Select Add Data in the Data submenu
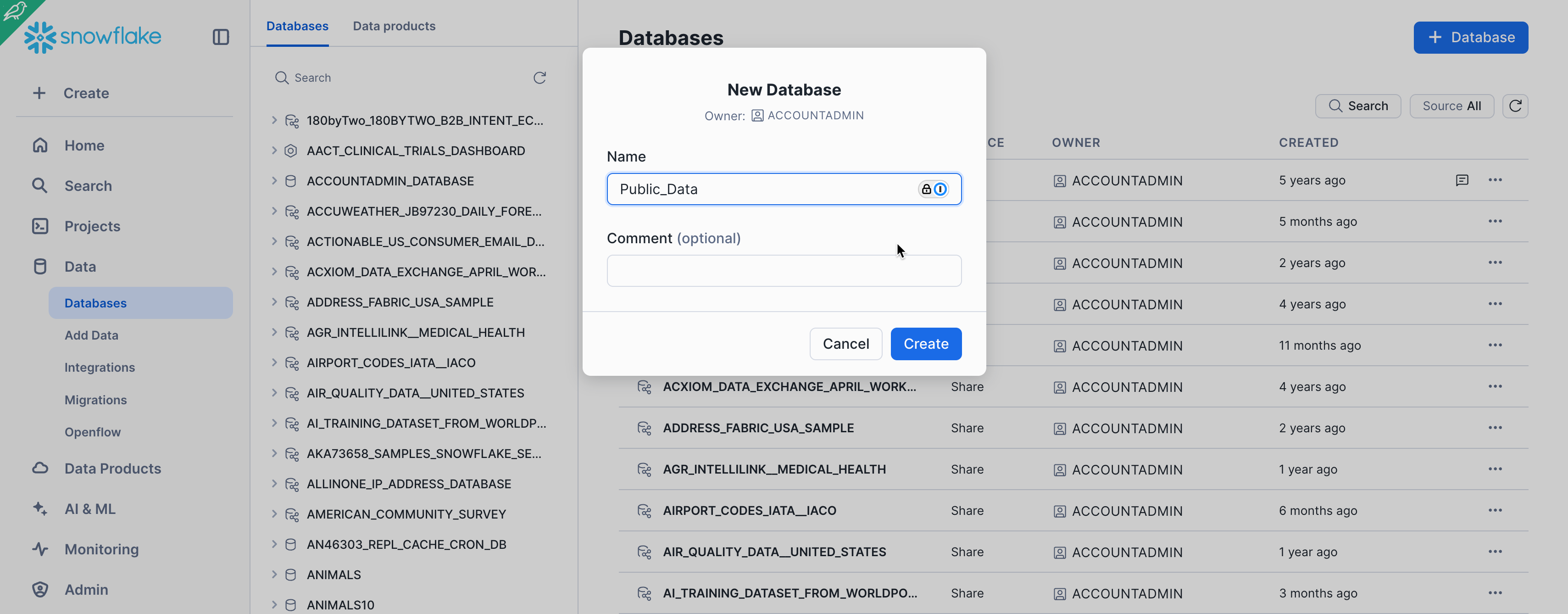The height and width of the screenshot is (614, 1568). click(x=91, y=335)
